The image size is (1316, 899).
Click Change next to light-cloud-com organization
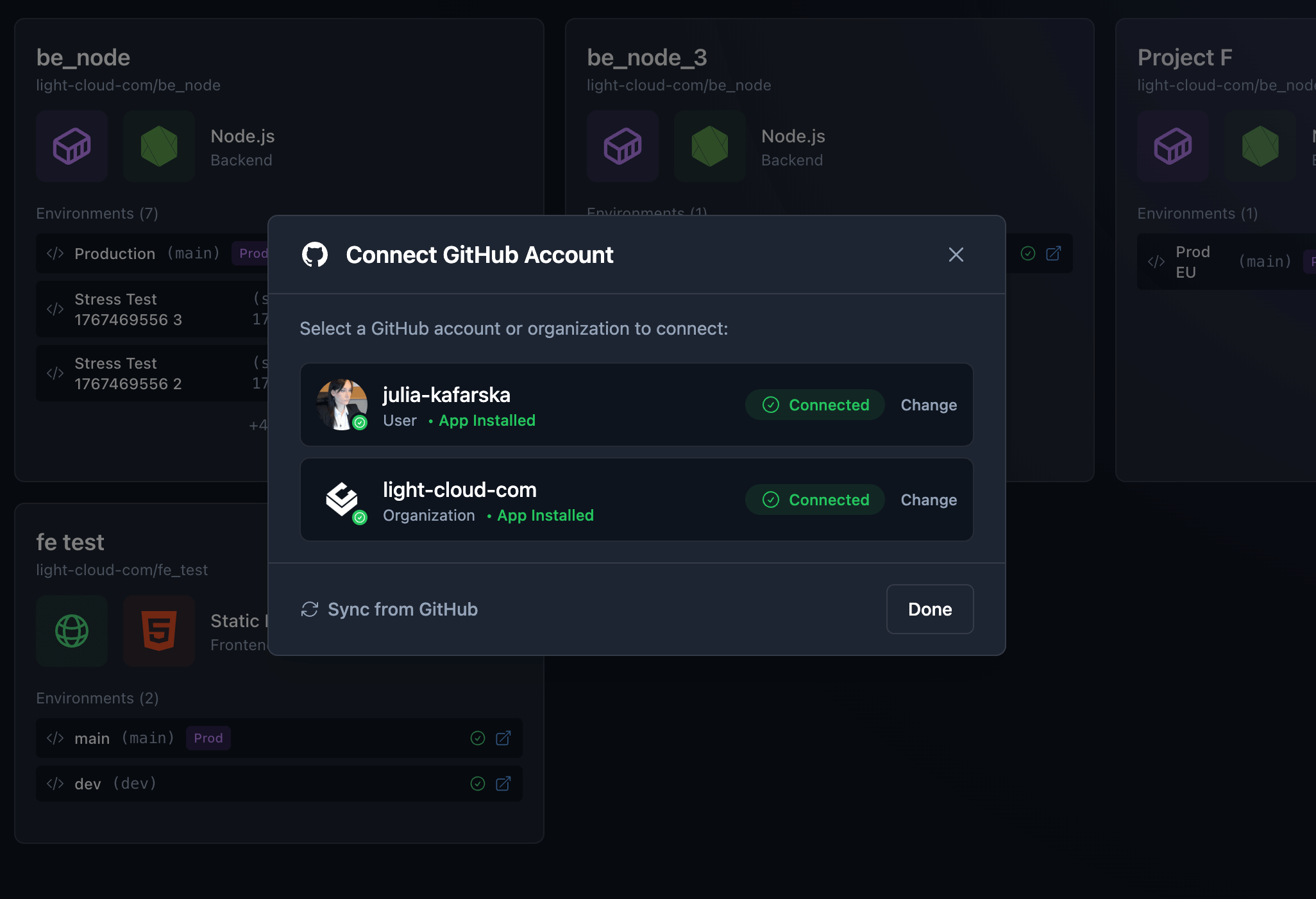click(929, 500)
